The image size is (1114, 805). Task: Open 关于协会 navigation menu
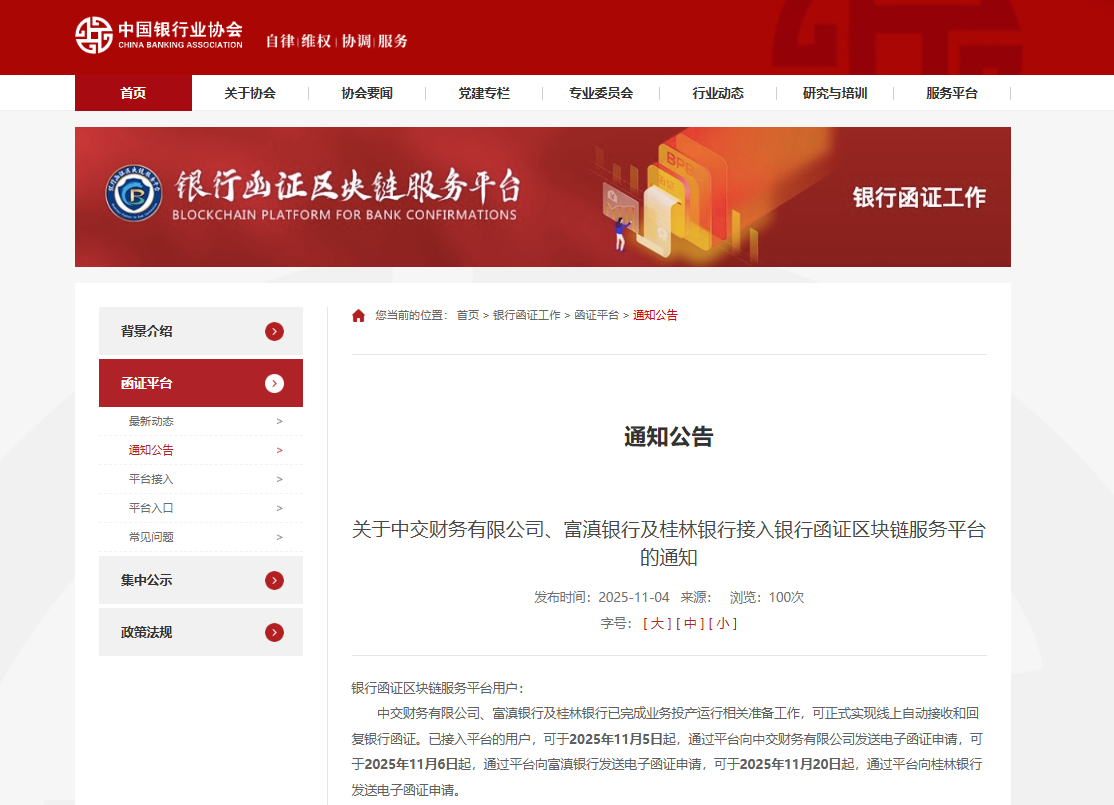tap(250, 93)
